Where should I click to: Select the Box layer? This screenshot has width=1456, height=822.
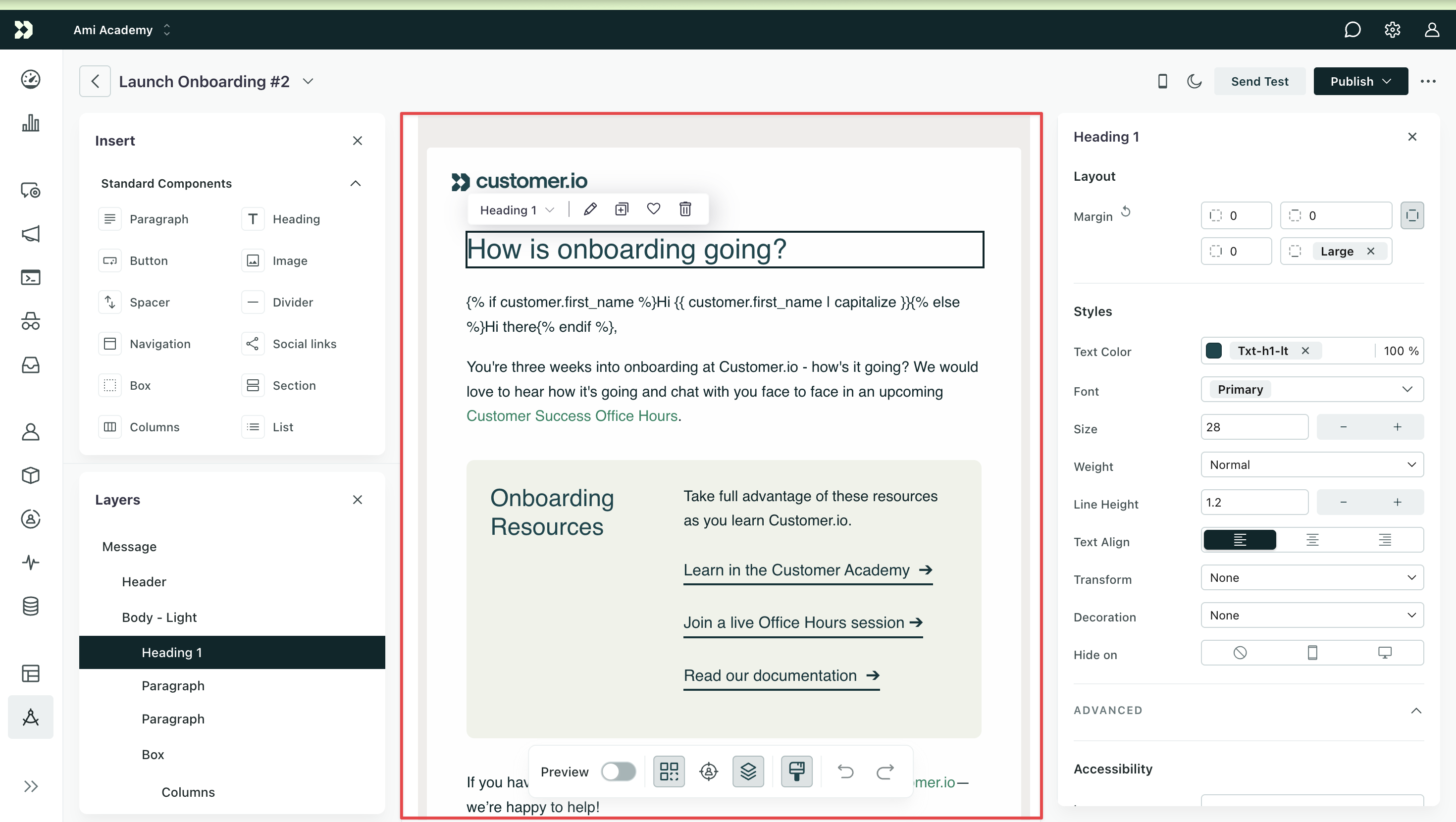pos(153,754)
